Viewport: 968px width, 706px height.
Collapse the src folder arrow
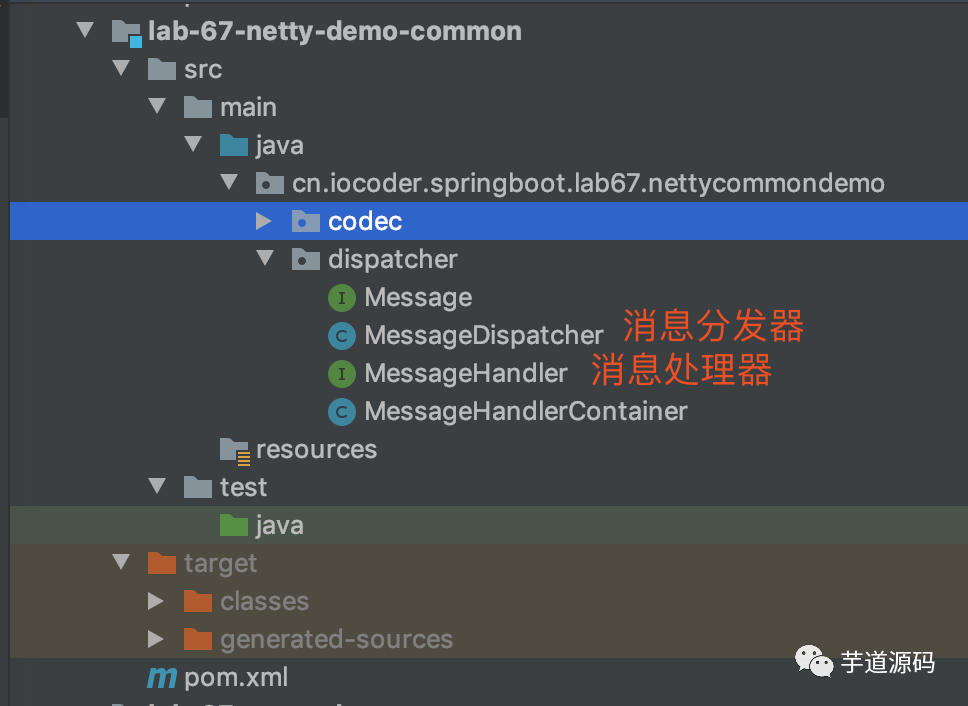coord(122,69)
